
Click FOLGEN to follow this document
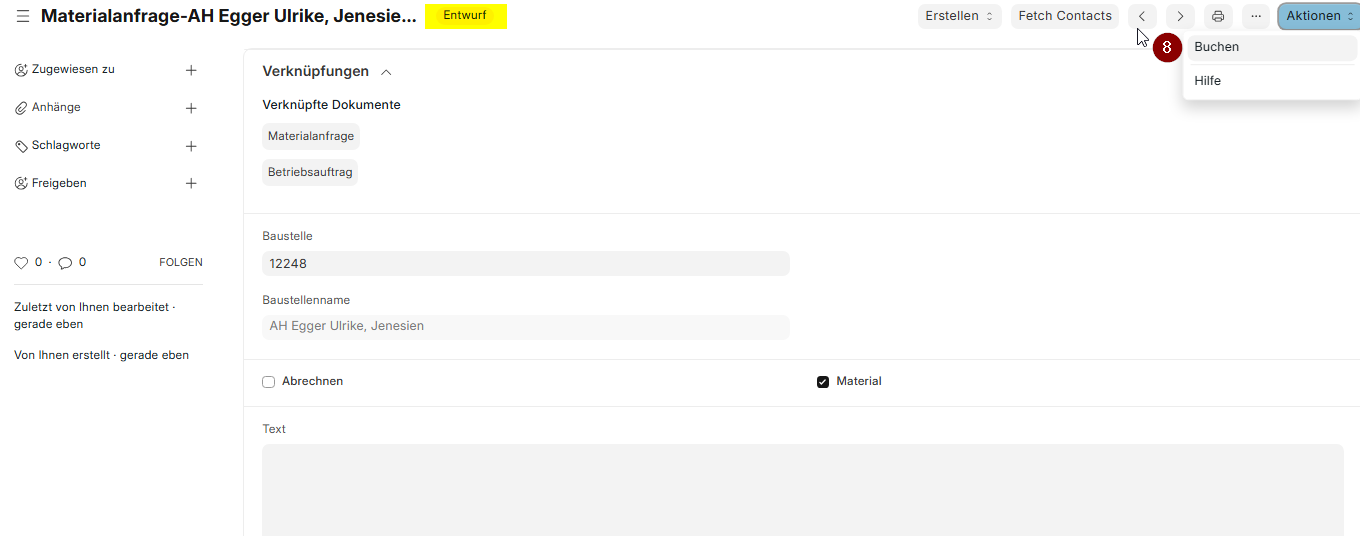[x=180, y=263]
